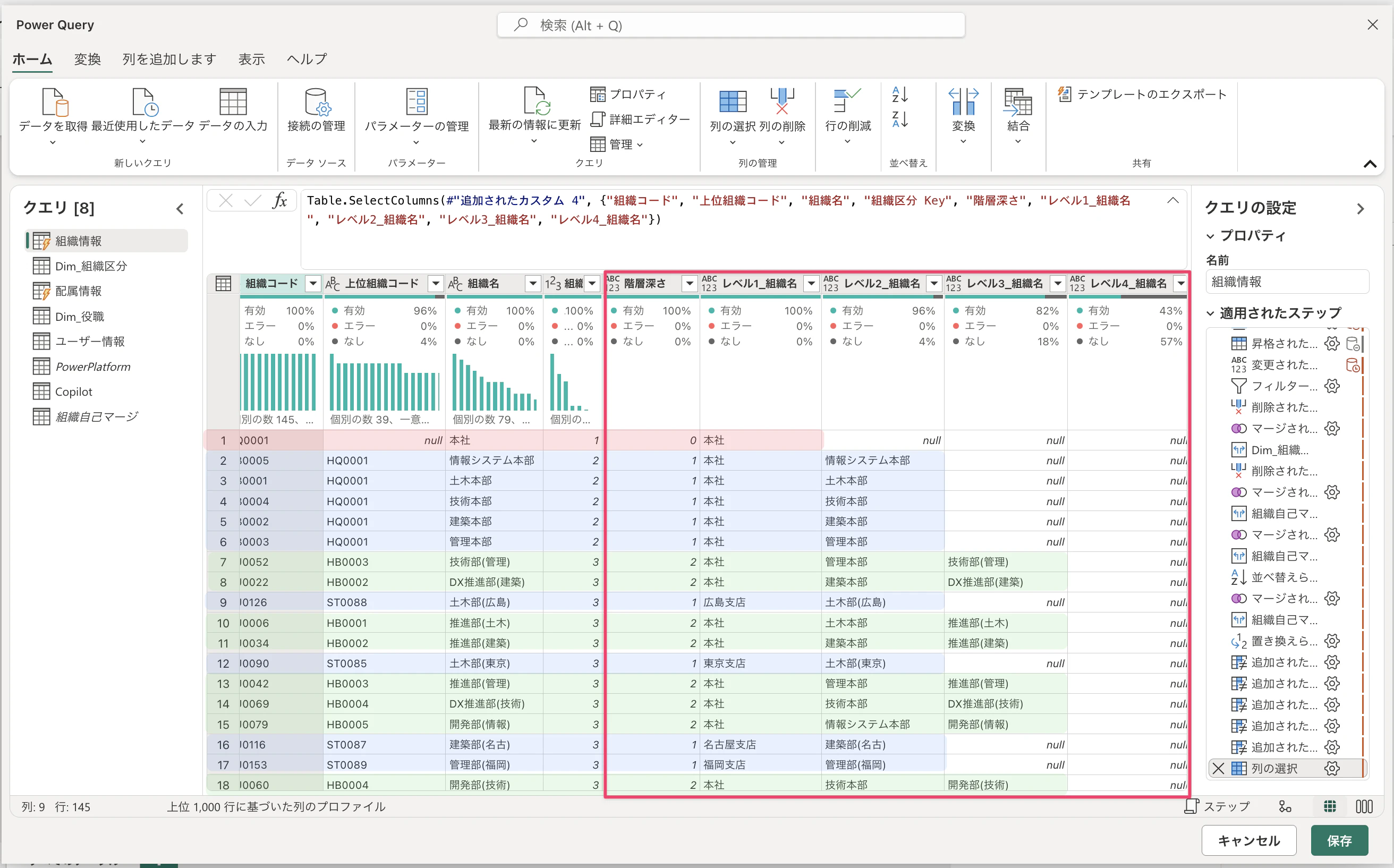
Task: Open settings gear for 列の選択 step
Action: click(x=1332, y=768)
